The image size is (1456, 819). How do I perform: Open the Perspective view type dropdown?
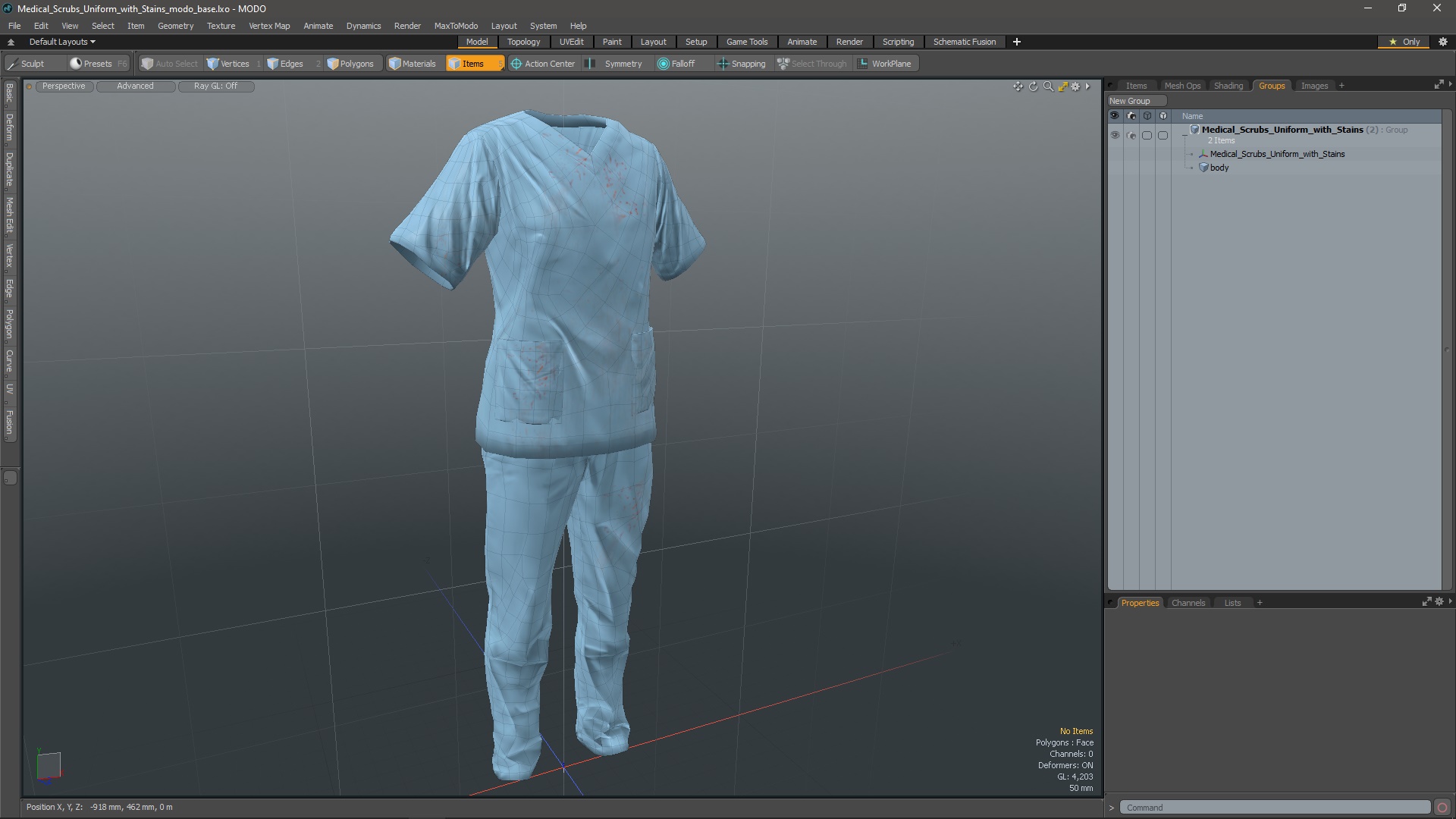coord(64,86)
